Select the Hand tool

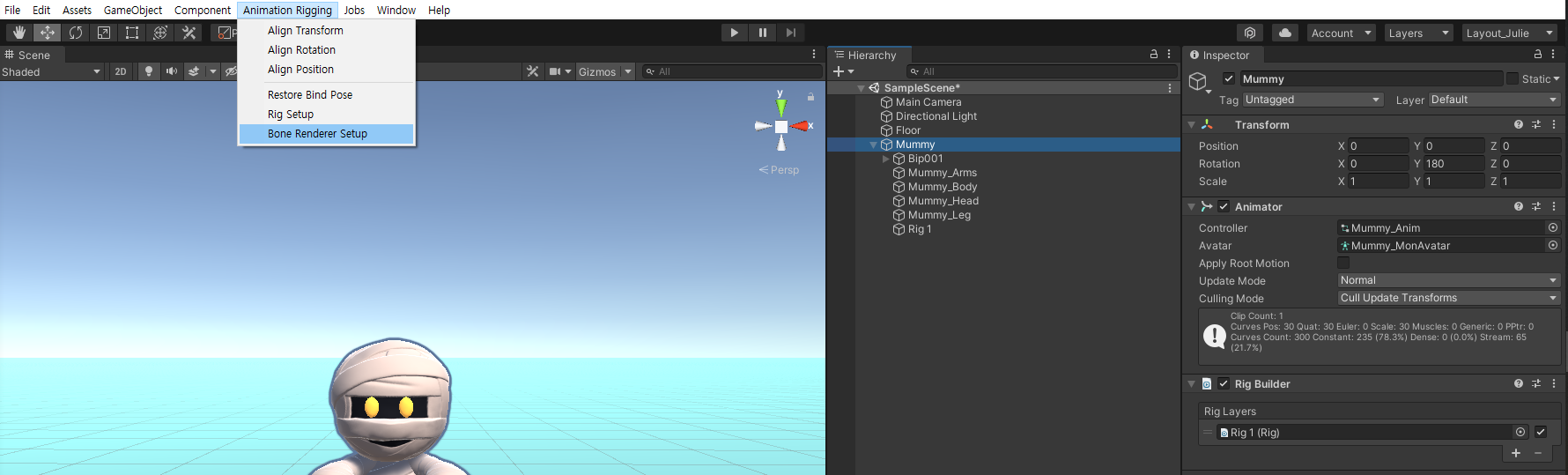(x=19, y=33)
